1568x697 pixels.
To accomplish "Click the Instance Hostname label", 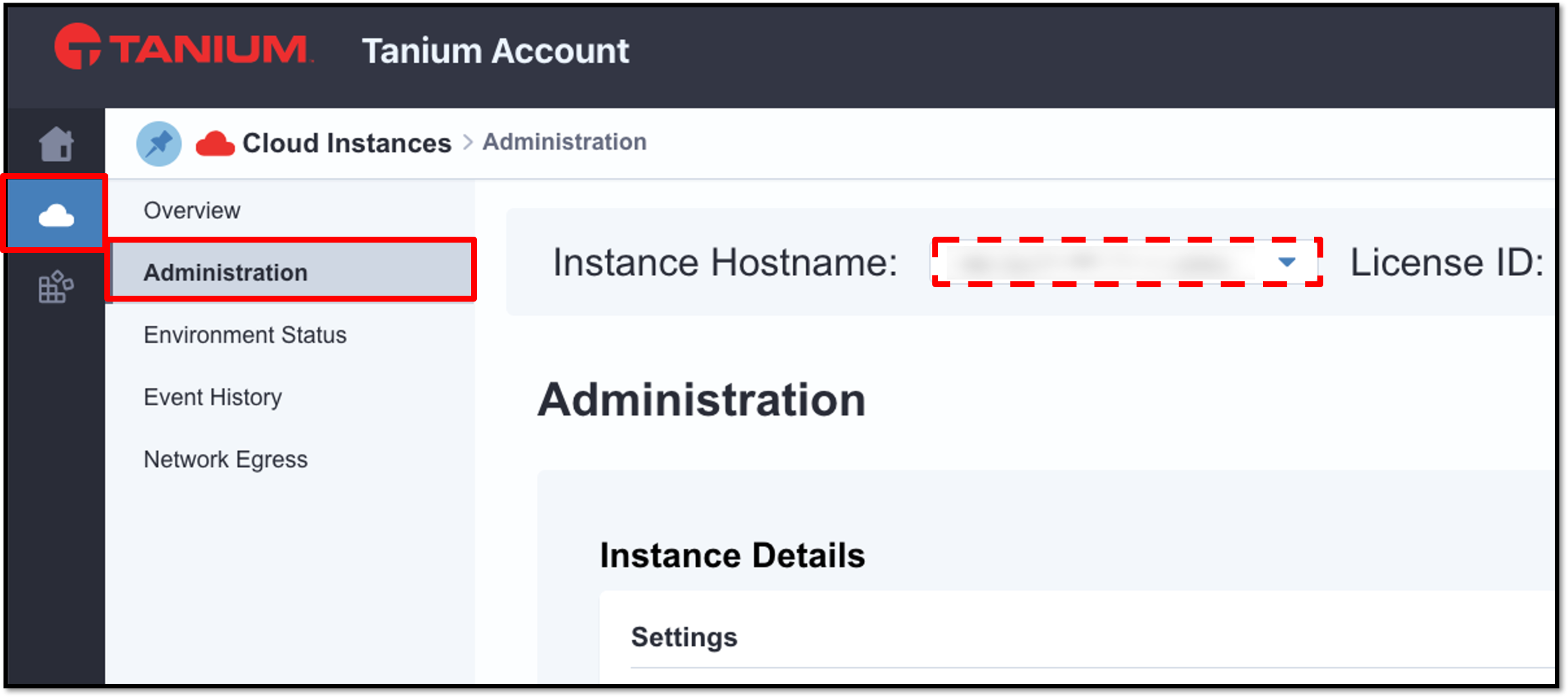I will [x=725, y=262].
